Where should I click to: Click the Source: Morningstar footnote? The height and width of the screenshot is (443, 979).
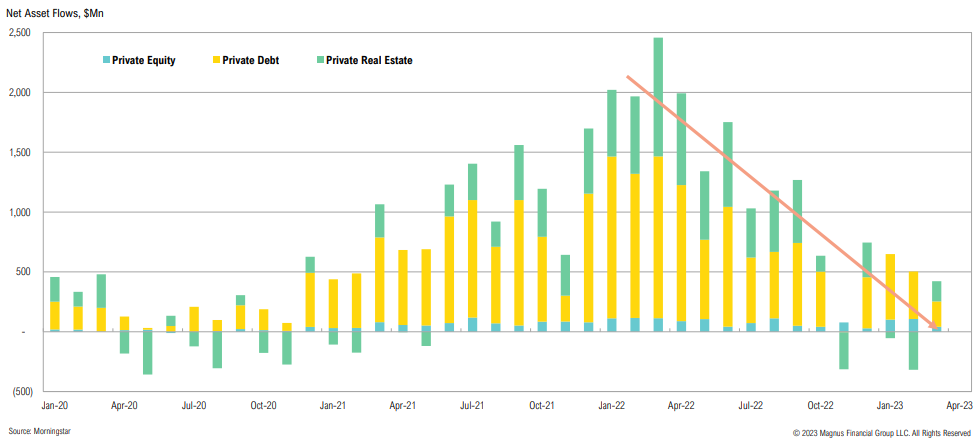pyautogui.click(x=43, y=432)
